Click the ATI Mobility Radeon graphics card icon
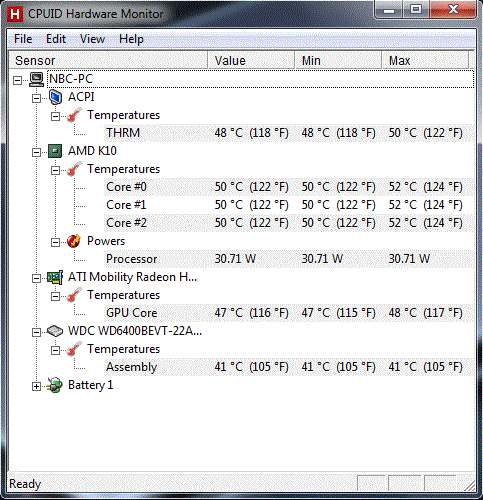The width and height of the screenshot is (483, 500). point(55,277)
